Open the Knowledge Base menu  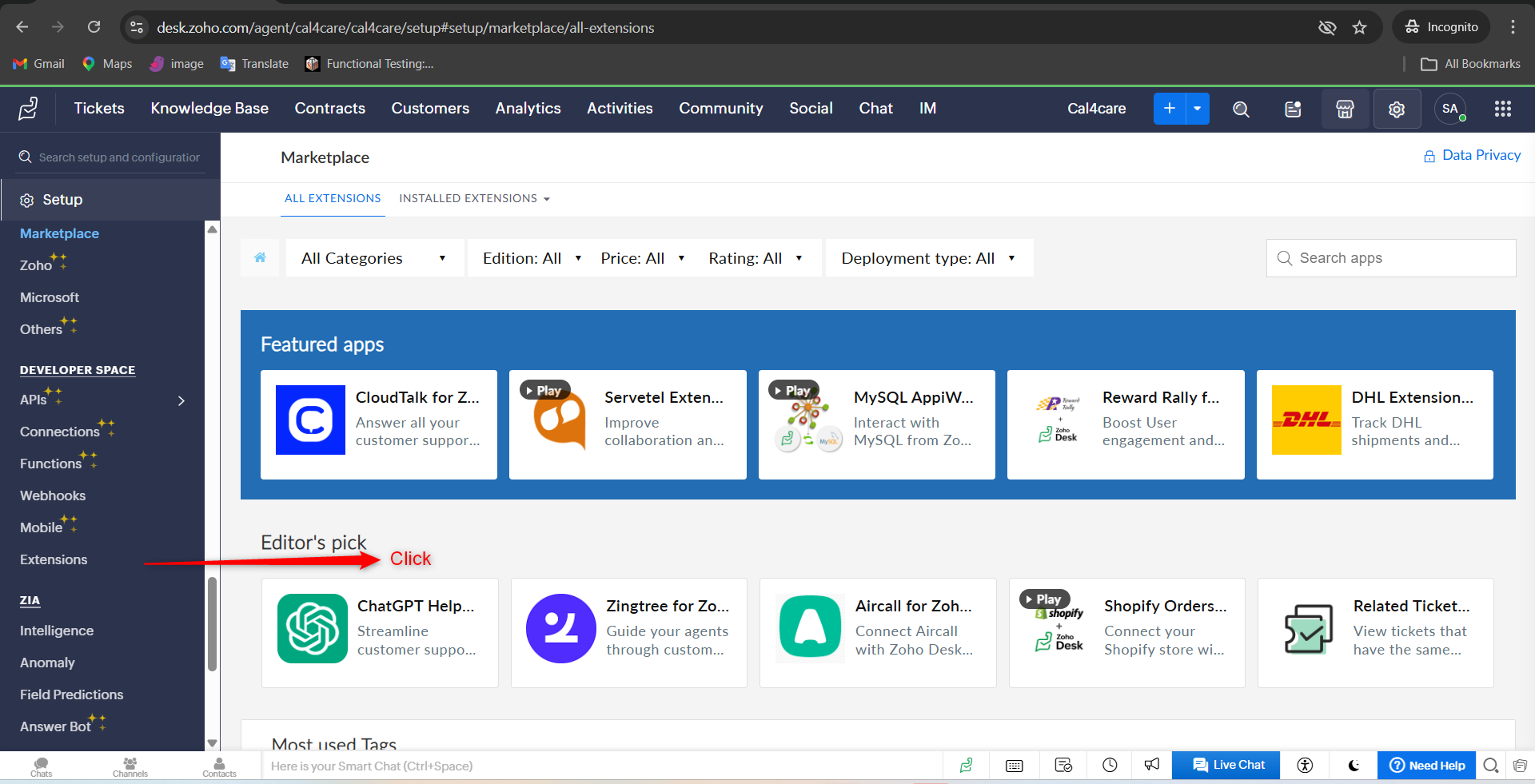(209, 108)
